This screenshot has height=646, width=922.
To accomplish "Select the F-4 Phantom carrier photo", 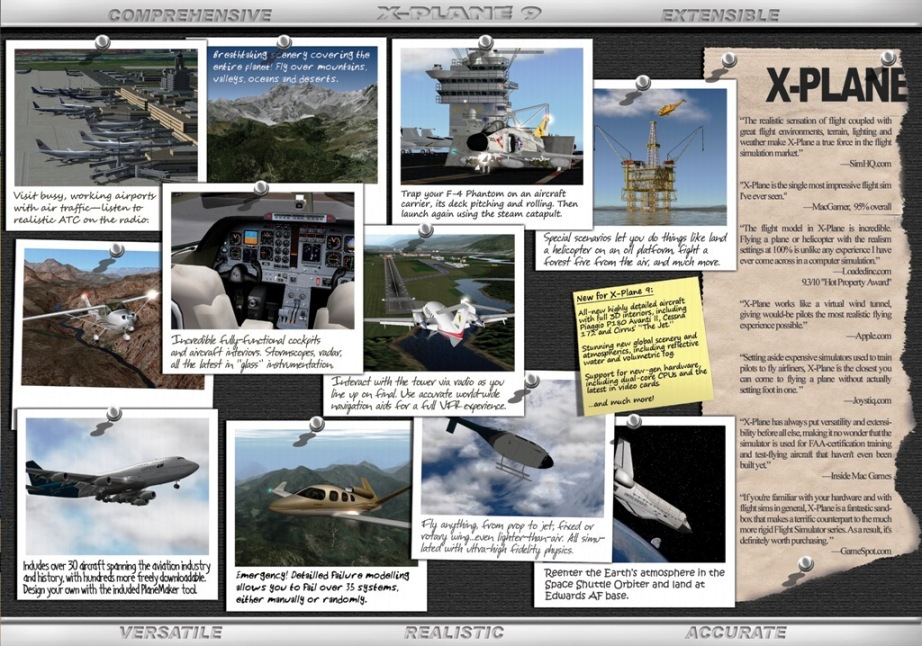I will (x=492, y=116).
